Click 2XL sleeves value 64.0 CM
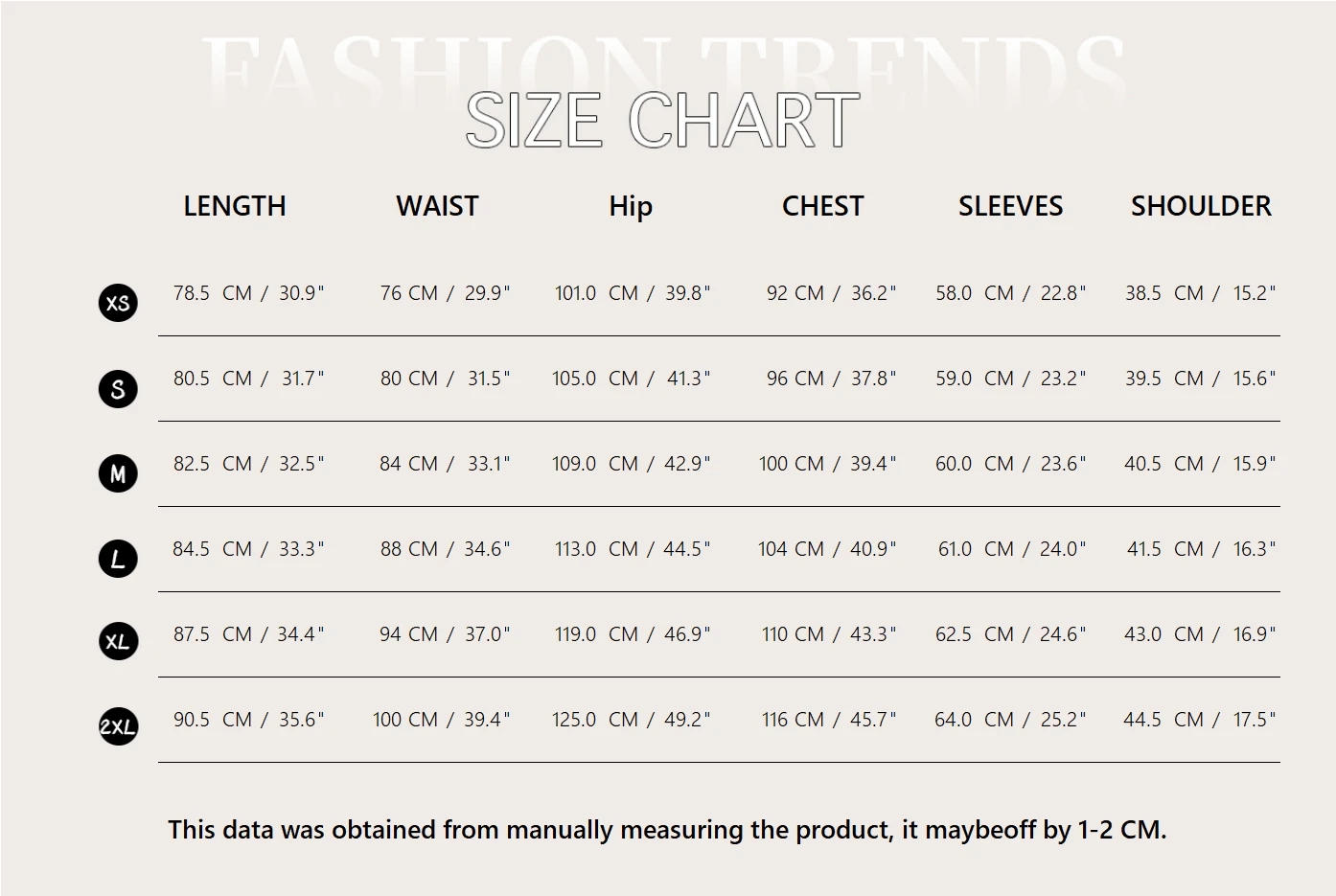 tap(975, 720)
